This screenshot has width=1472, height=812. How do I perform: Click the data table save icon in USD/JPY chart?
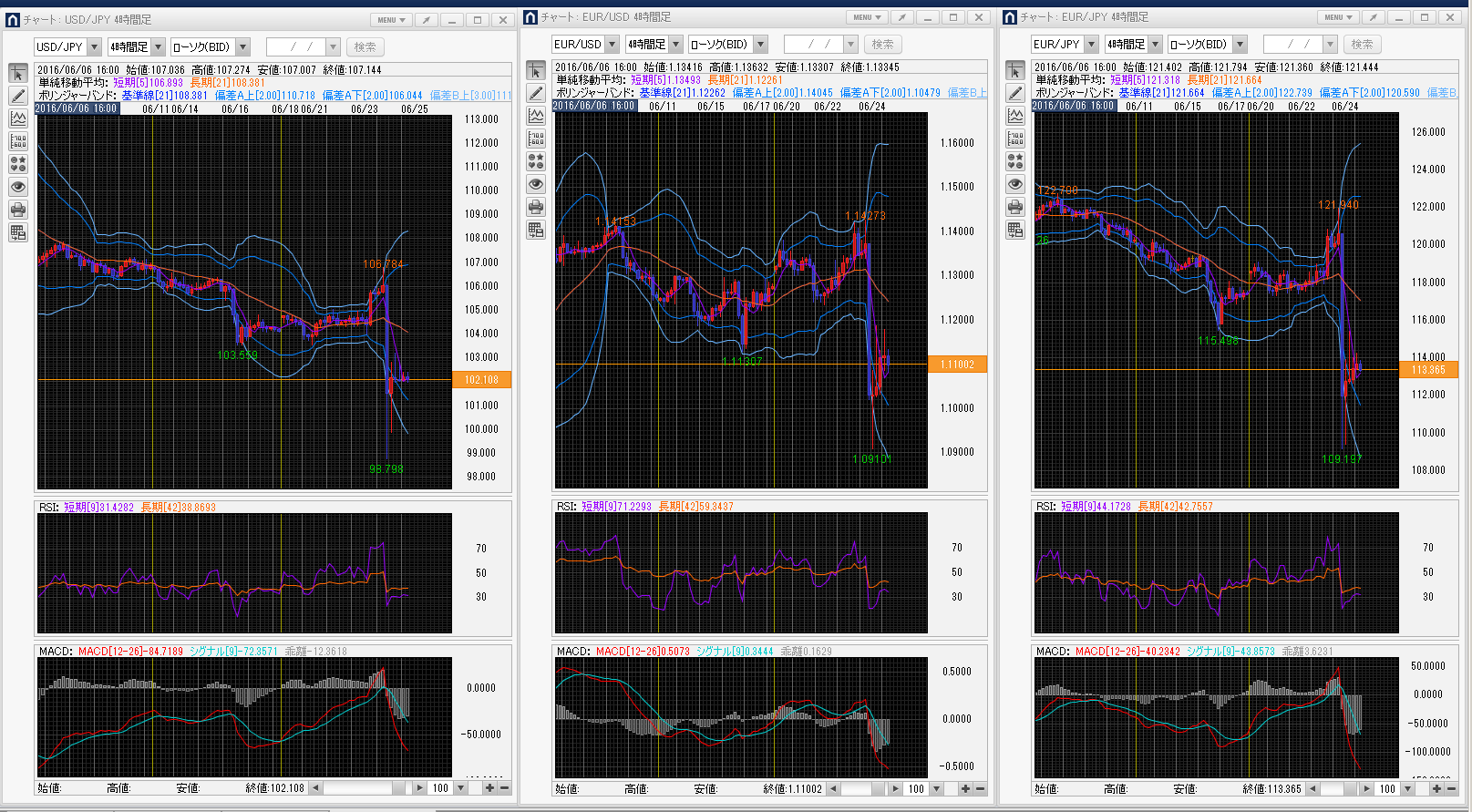pos(18,232)
